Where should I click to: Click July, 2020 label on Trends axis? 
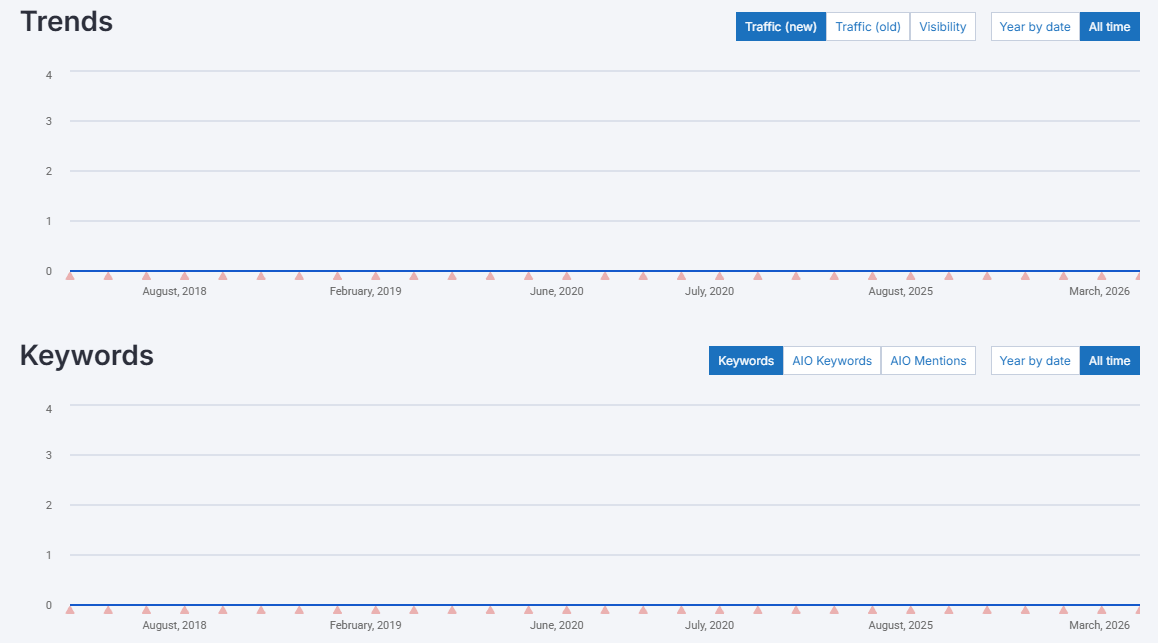[709, 292]
